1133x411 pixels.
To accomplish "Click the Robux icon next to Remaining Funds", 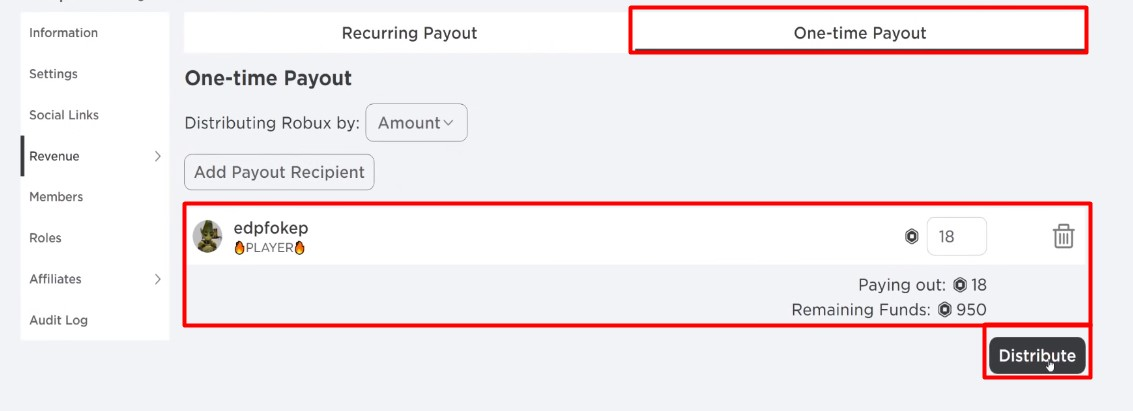I will tap(945, 310).
